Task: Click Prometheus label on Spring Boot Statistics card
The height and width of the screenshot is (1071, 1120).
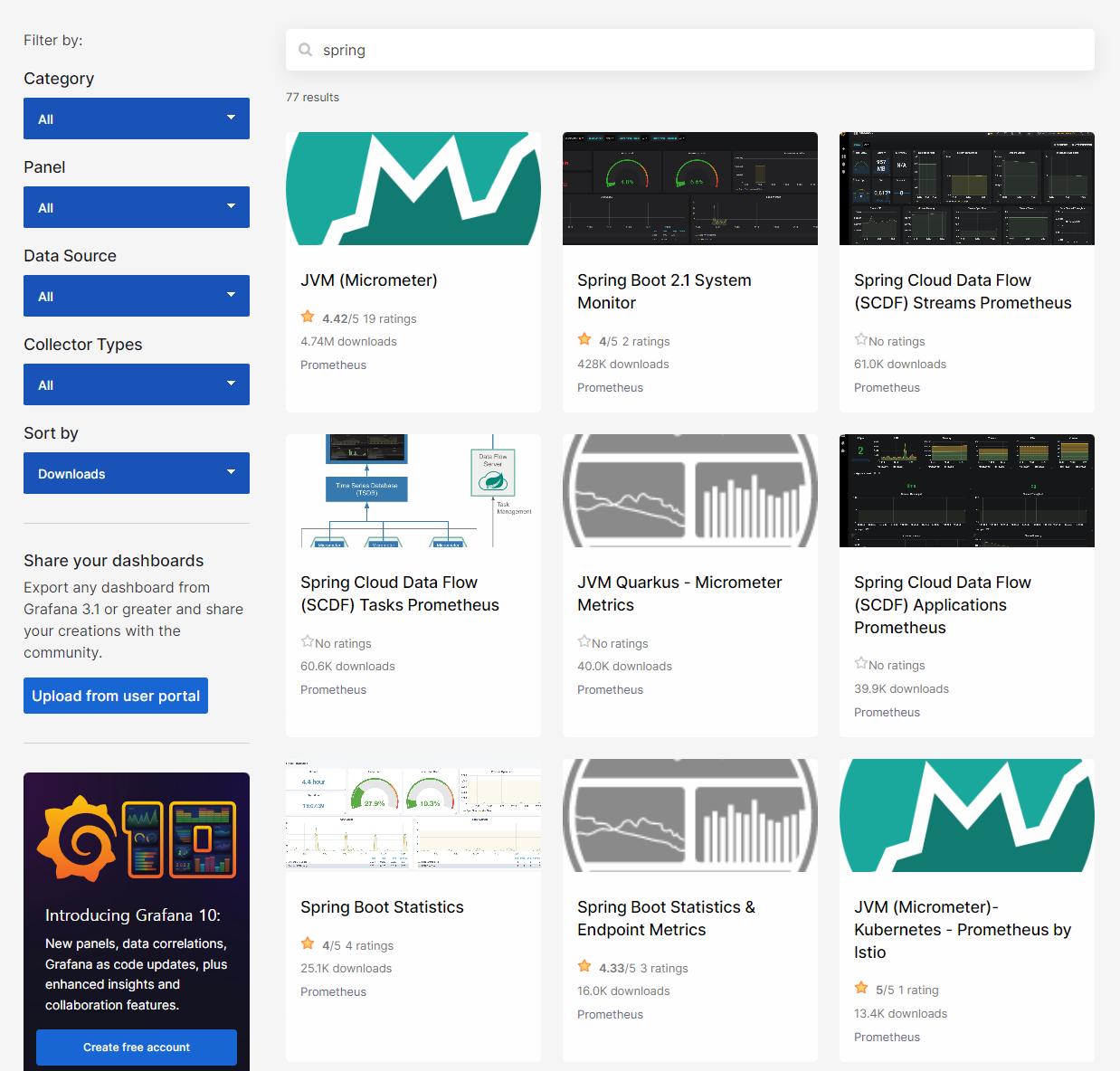Action: click(333, 992)
